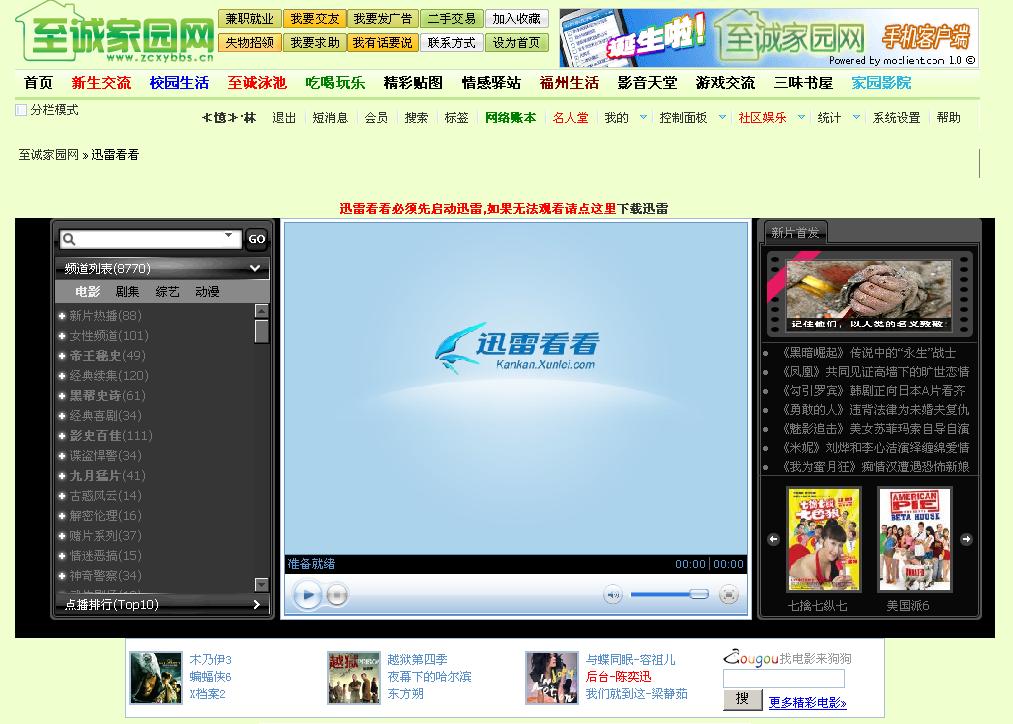Open the 越狱第四季 thumbnail image
1013x724 pixels.
(x=353, y=677)
